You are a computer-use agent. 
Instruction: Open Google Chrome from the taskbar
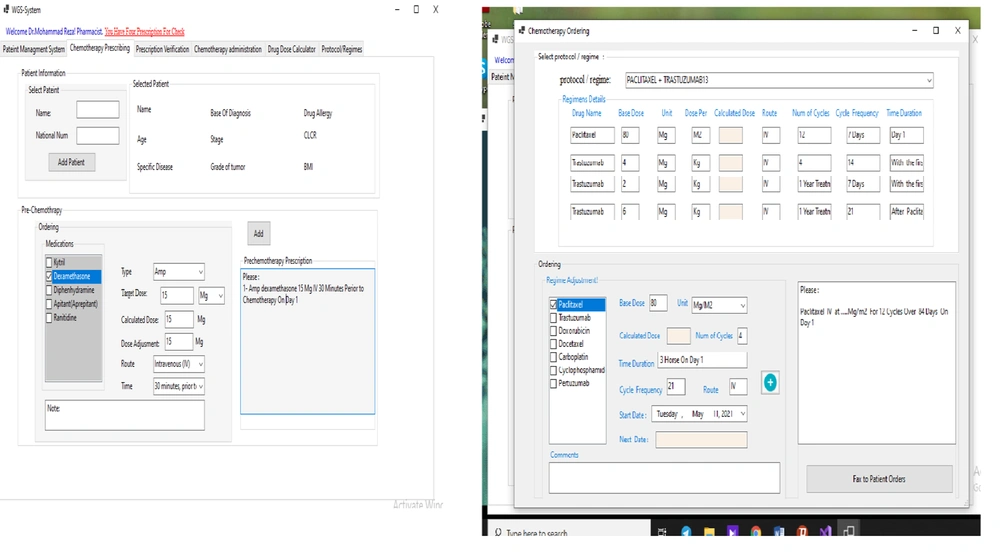pos(756,531)
